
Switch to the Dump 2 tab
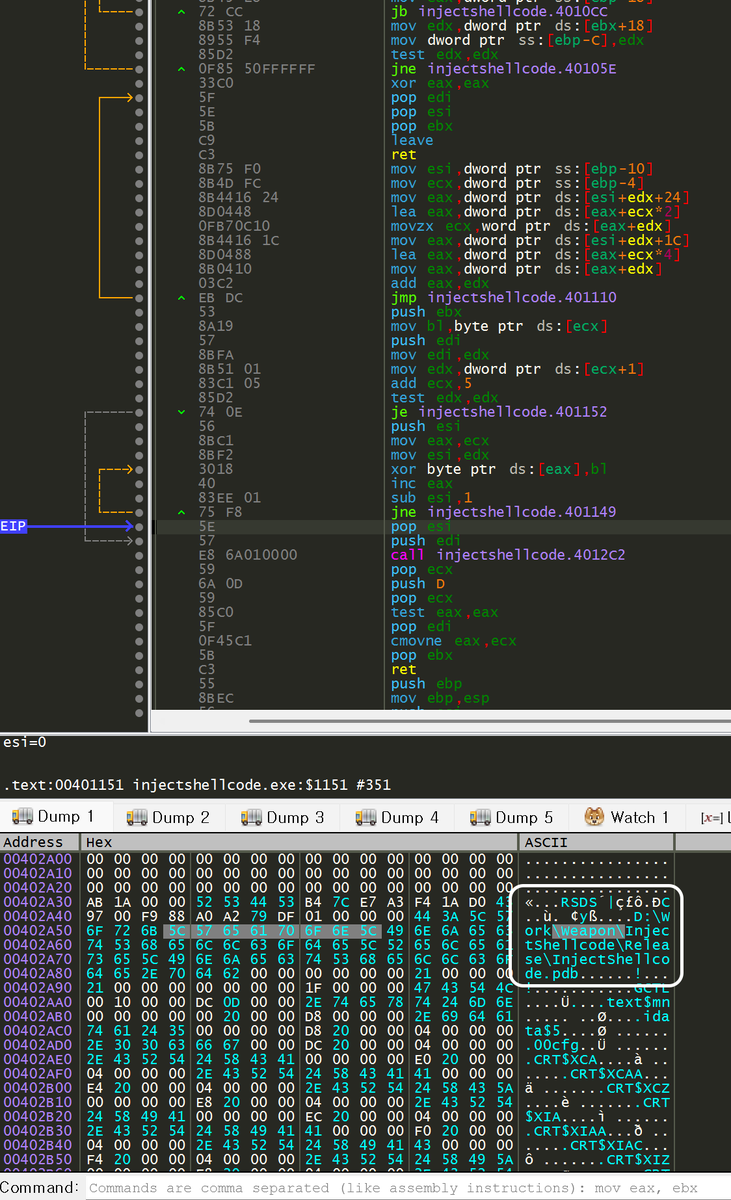point(170,817)
